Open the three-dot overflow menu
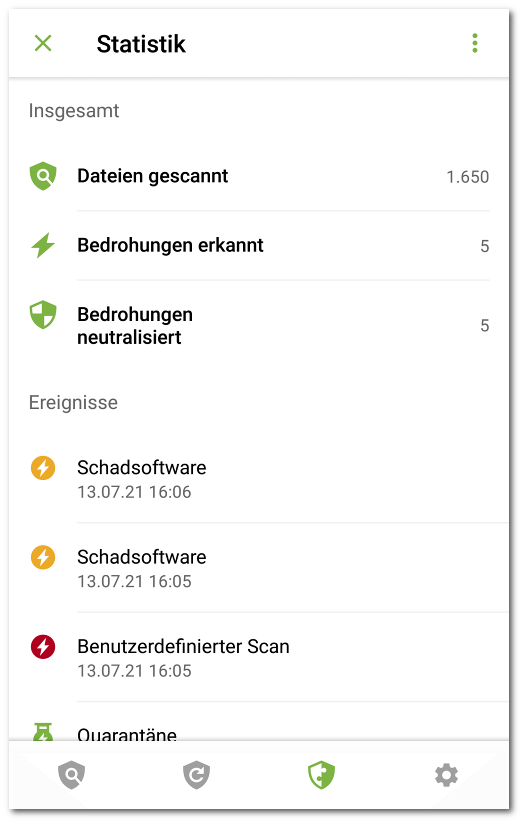 (x=475, y=43)
